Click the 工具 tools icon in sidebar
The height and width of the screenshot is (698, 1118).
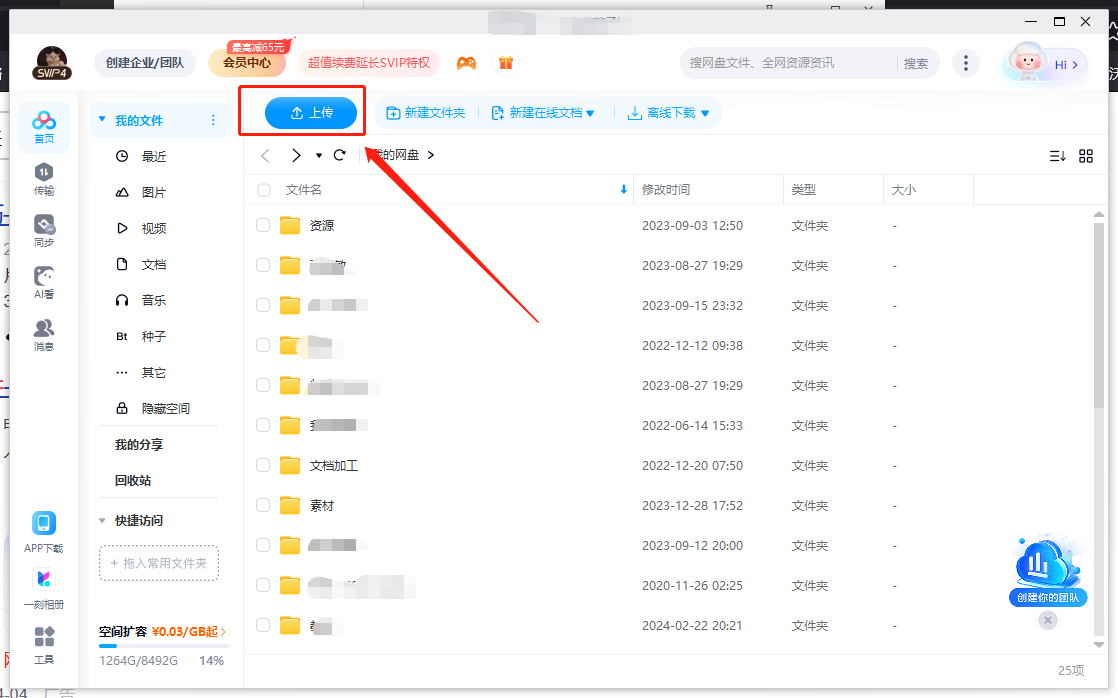pyautogui.click(x=44, y=644)
